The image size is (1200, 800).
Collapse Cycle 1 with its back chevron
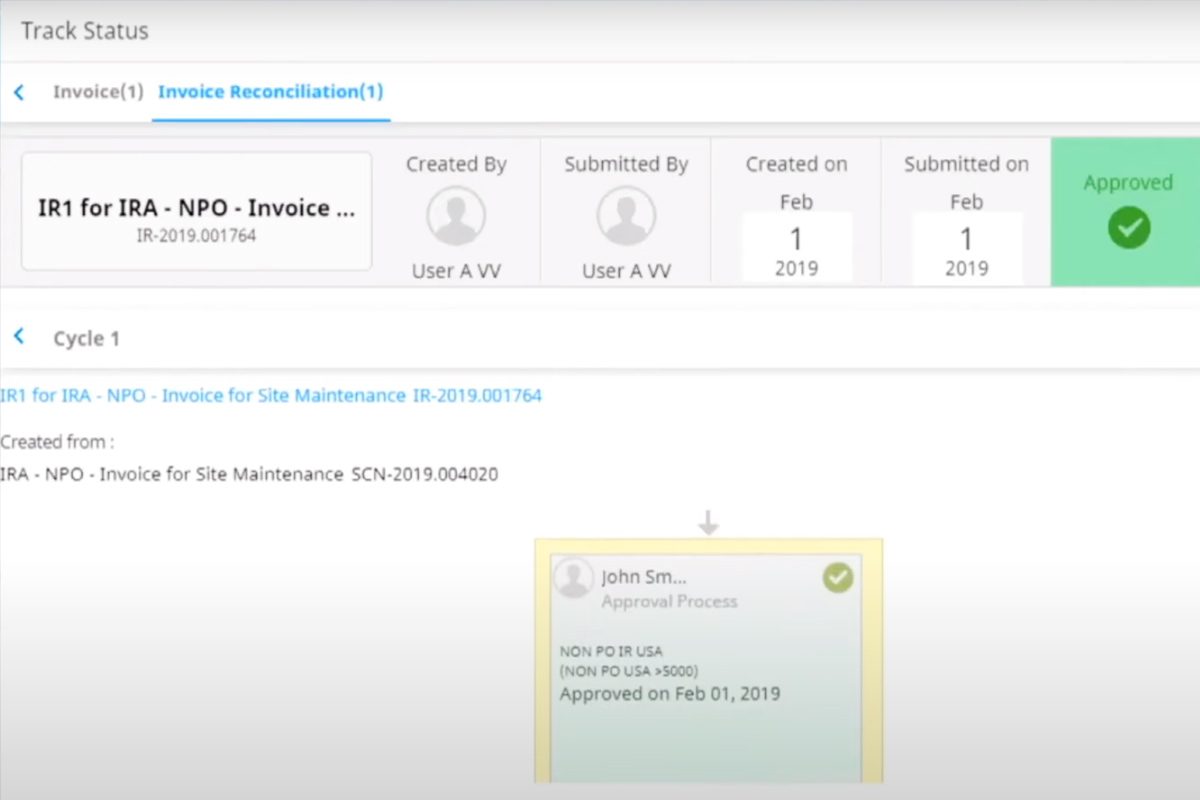[19, 336]
